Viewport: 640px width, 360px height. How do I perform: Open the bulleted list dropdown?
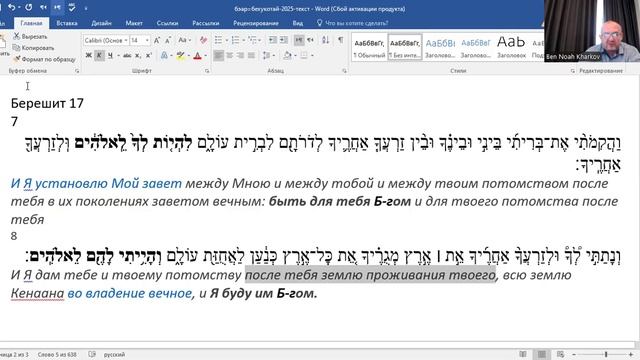click(x=226, y=40)
